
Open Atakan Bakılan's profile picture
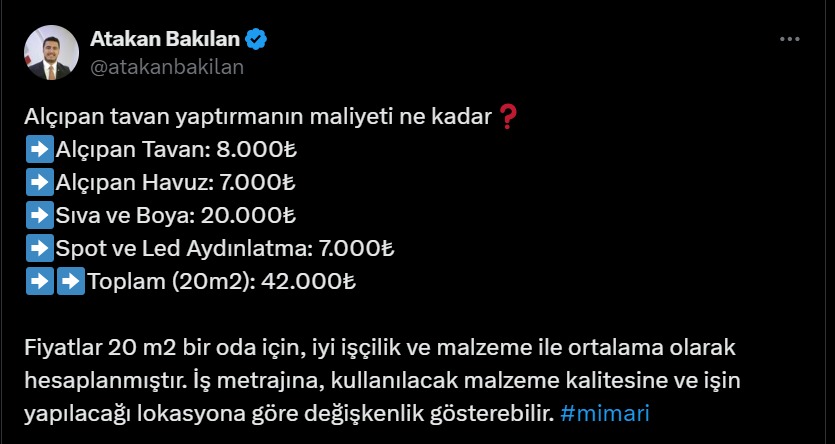51,53
